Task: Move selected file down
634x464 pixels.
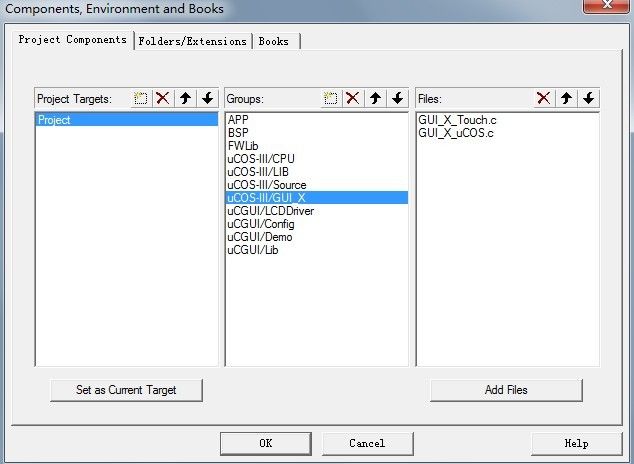Action: click(x=589, y=98)
